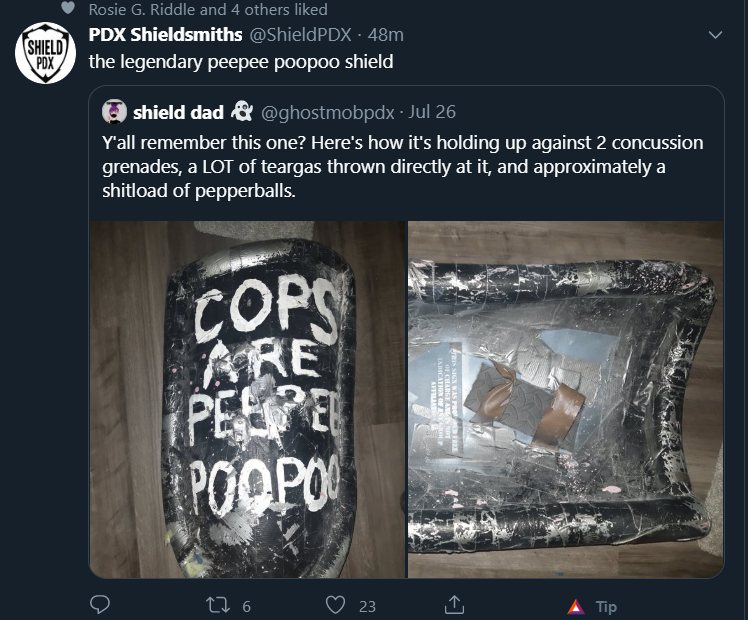The image size is (748, 620).
Task: Open the PDX Shieldsmiths display name
Action: (x=166, y=35)
